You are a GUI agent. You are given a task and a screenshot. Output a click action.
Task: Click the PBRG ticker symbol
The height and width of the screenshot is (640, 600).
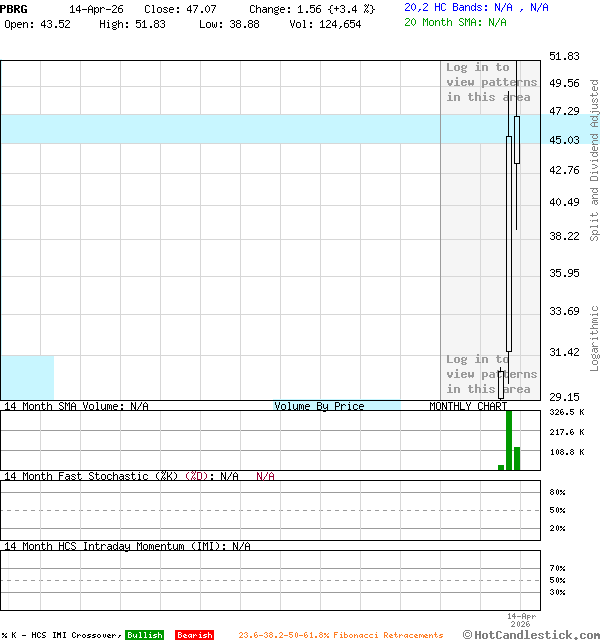click(14, 8)
